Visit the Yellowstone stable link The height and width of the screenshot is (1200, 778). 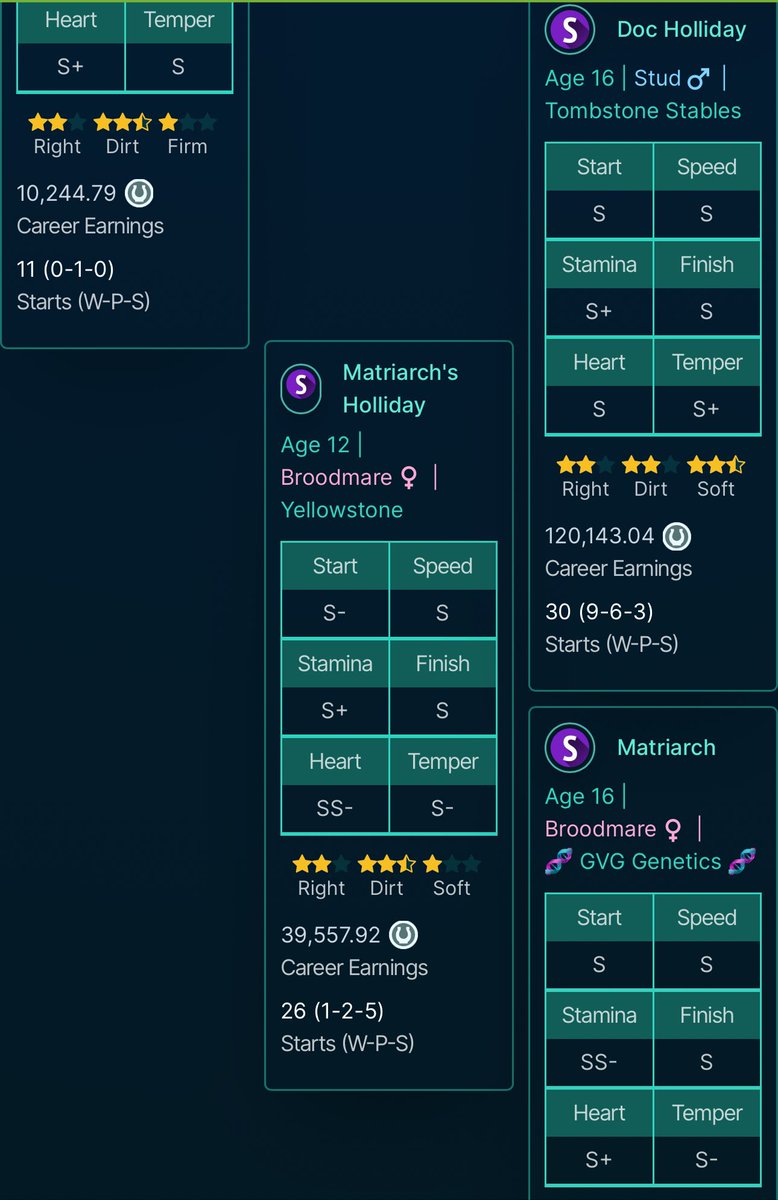[x=342, y=510]
